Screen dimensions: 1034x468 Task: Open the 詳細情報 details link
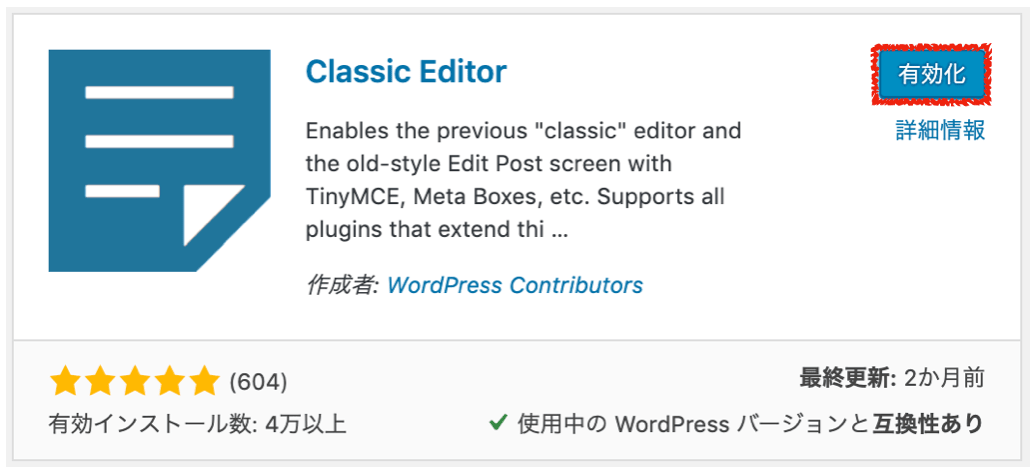coord(940,131)
